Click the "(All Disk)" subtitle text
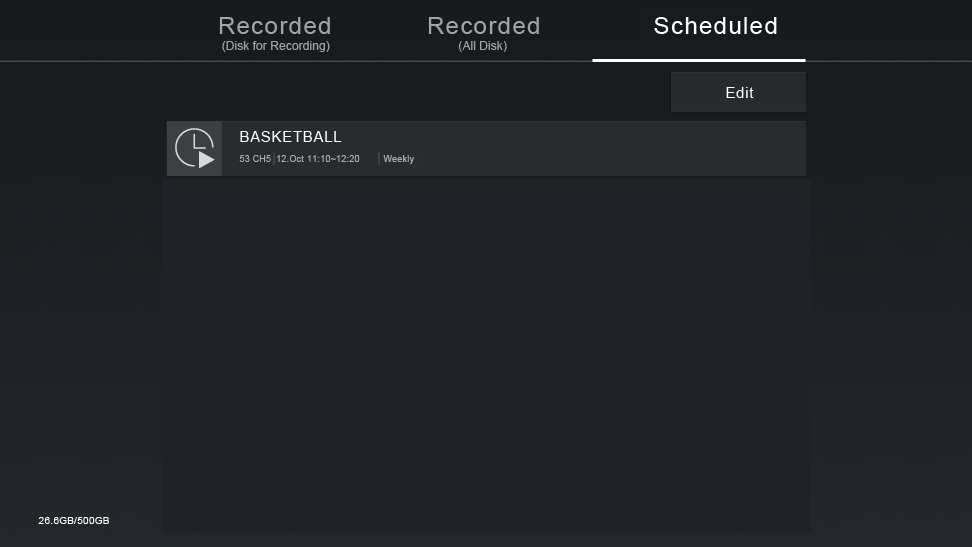 coord(483,46)
